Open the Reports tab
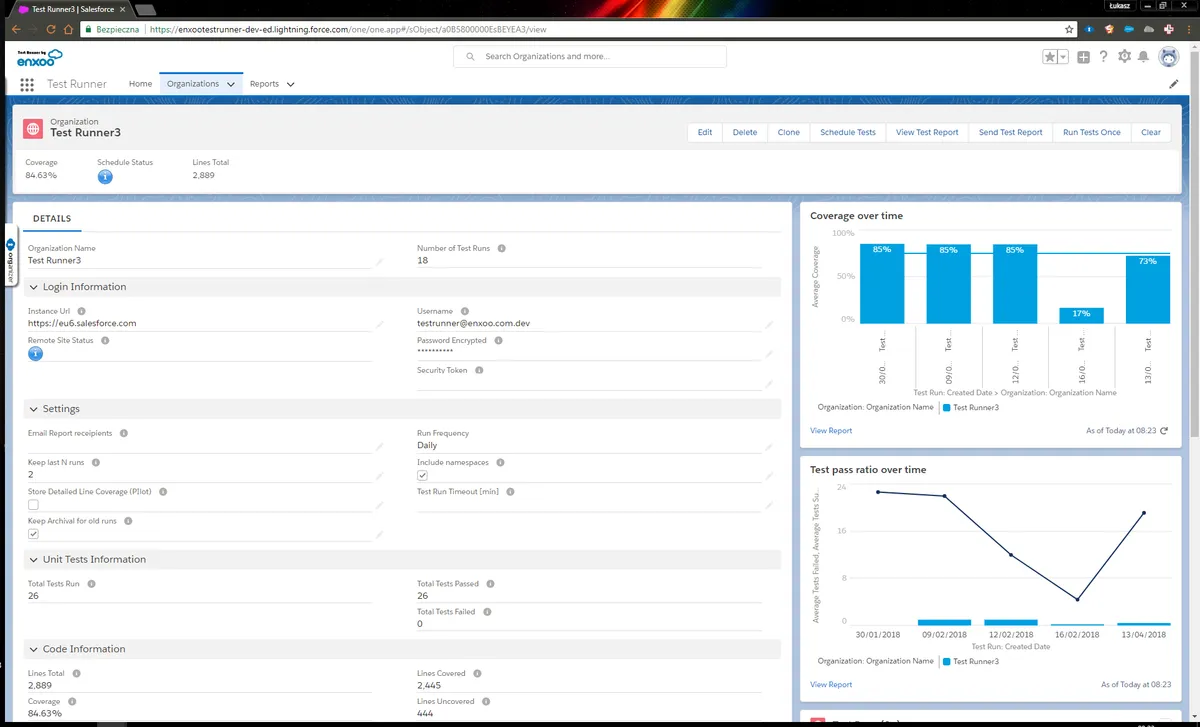The image size is (1200, 727). coord(264,84)
